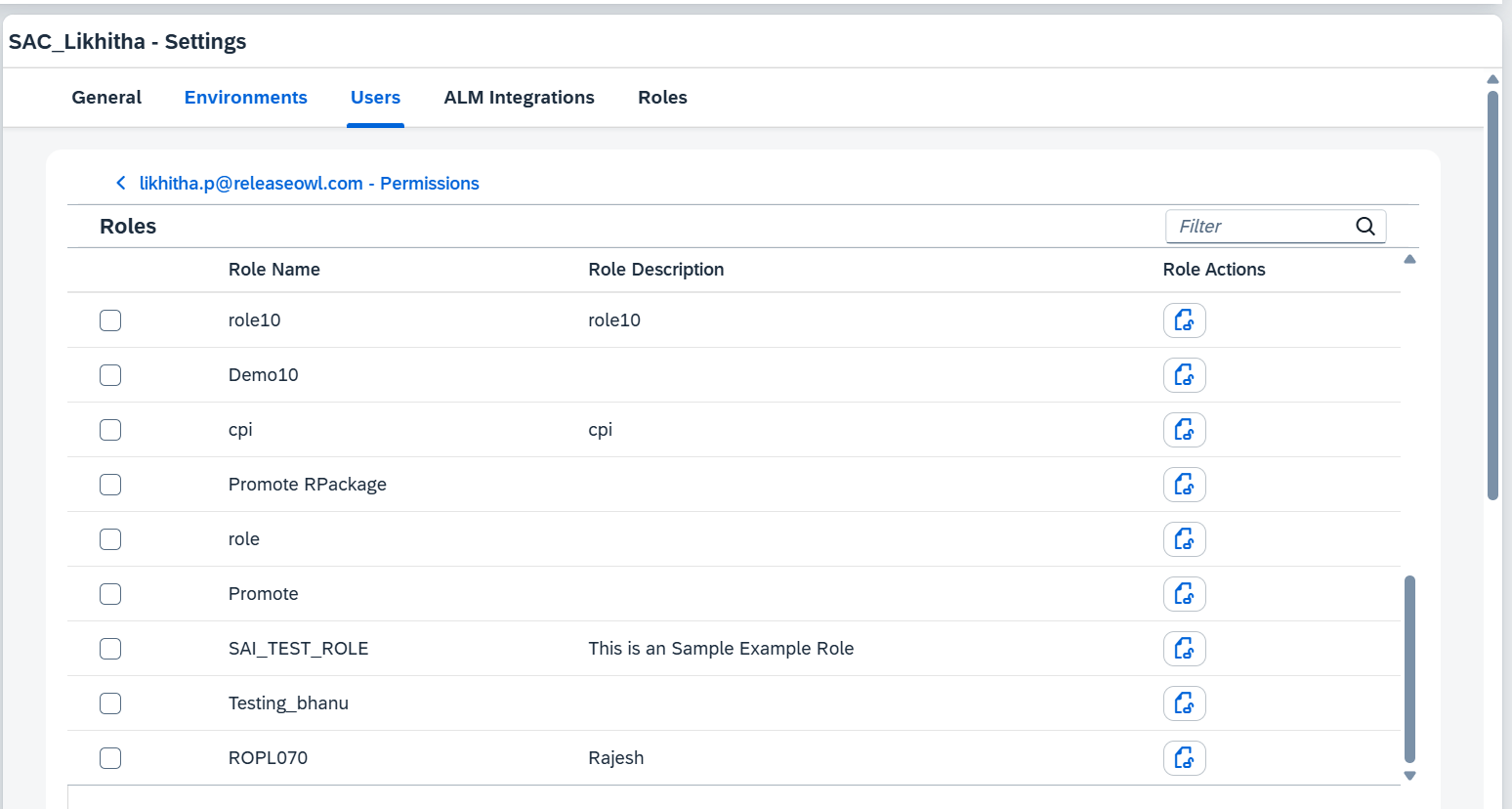Go to the Roles tab
Image resolution: width=1512 pixels, height=809 pixels.
(x=662, y=98)
